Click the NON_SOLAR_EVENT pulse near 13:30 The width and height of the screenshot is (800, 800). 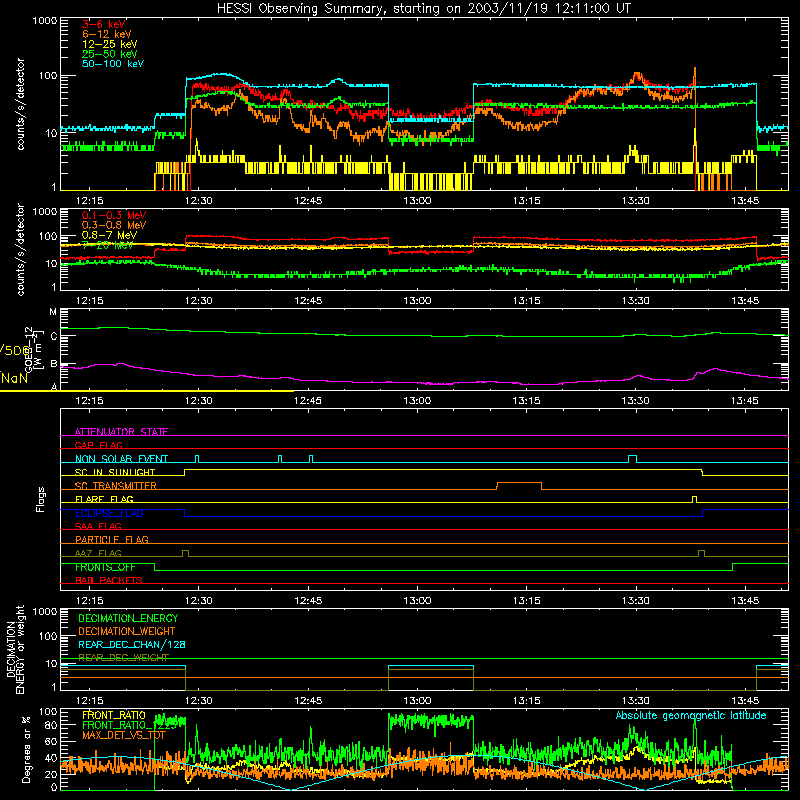coord(633,459)
